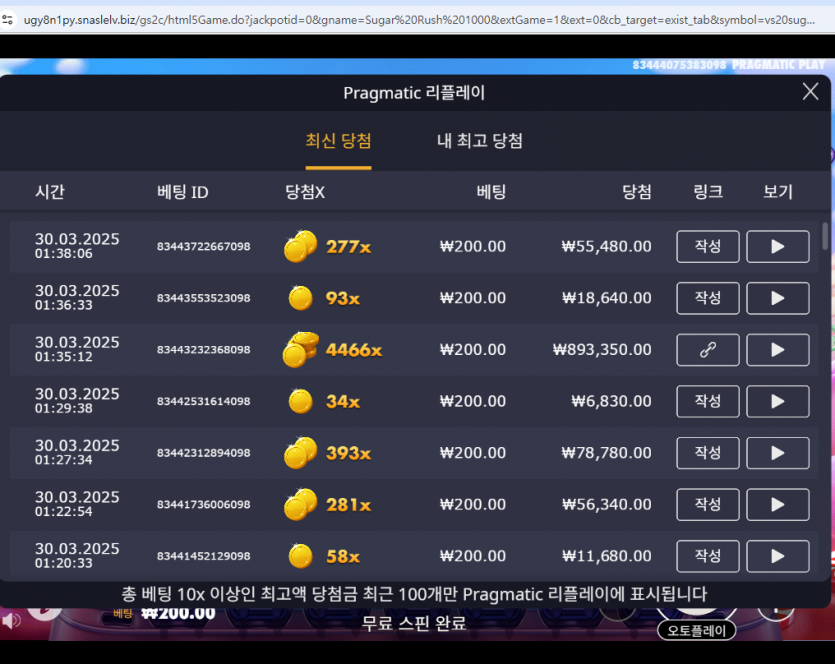Click the ₩11,680.00 win amount
This screenshot has height=664, width=835.
pos(607,556)
